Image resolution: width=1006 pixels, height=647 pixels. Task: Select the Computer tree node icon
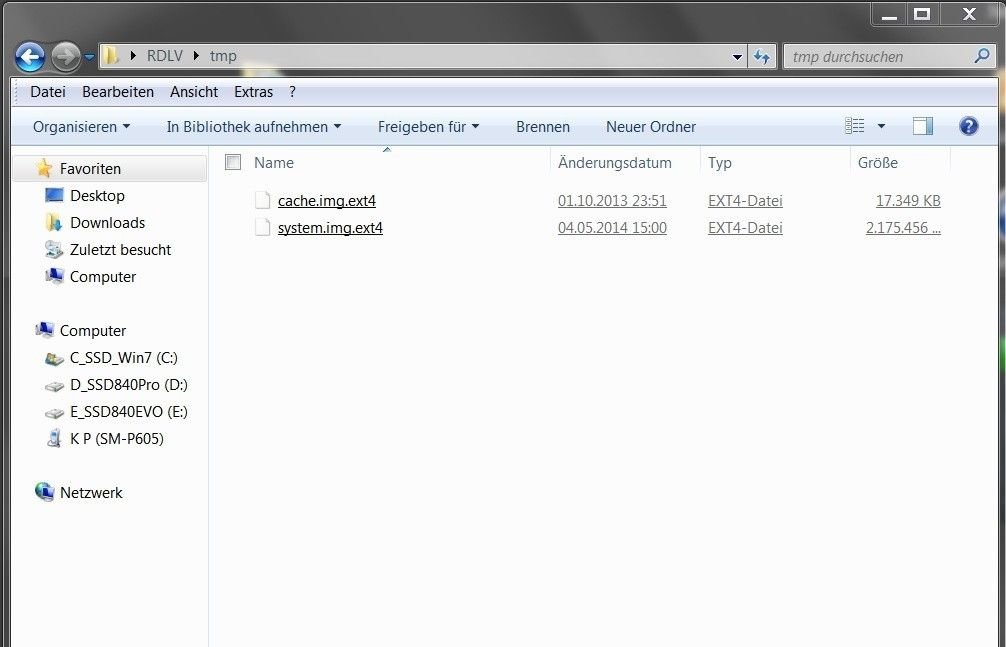click(x=44, y=330)
